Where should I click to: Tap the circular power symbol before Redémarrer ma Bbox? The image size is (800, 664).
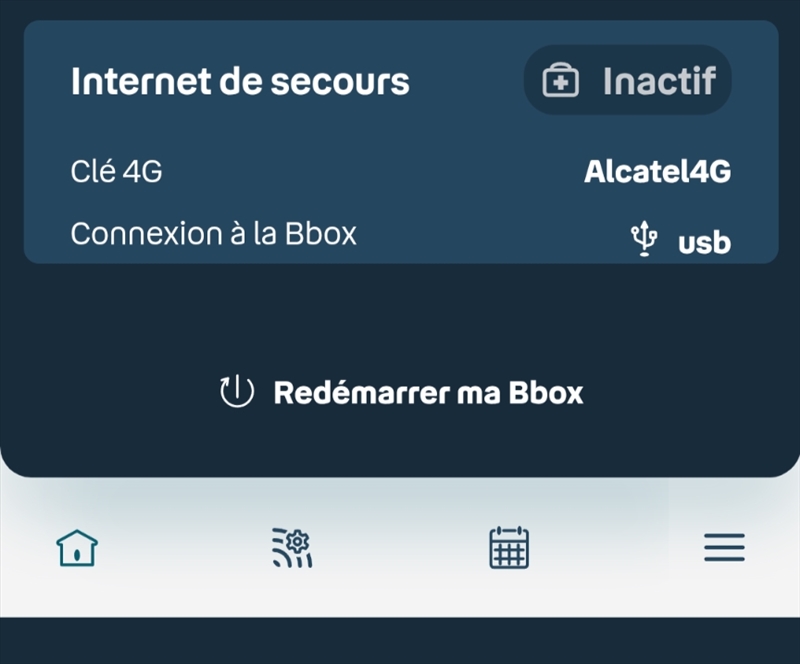tap(235, 392)
